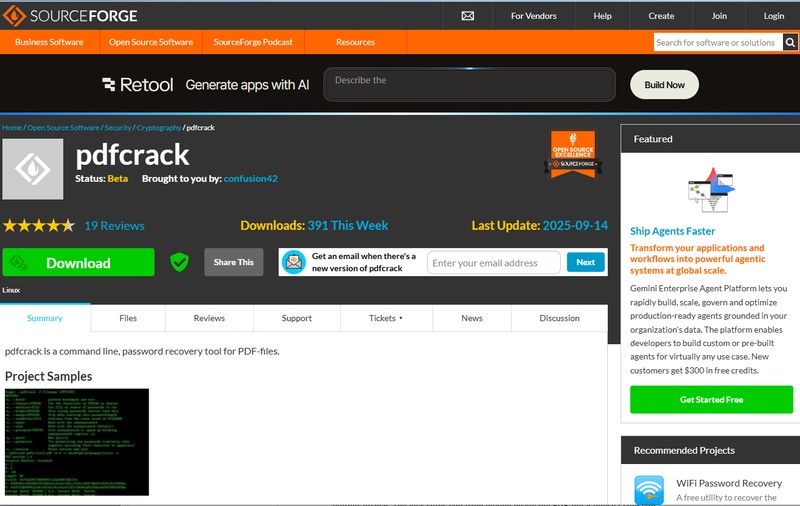Open the Files tab
The image size is (800, 506).
[128, 318]
